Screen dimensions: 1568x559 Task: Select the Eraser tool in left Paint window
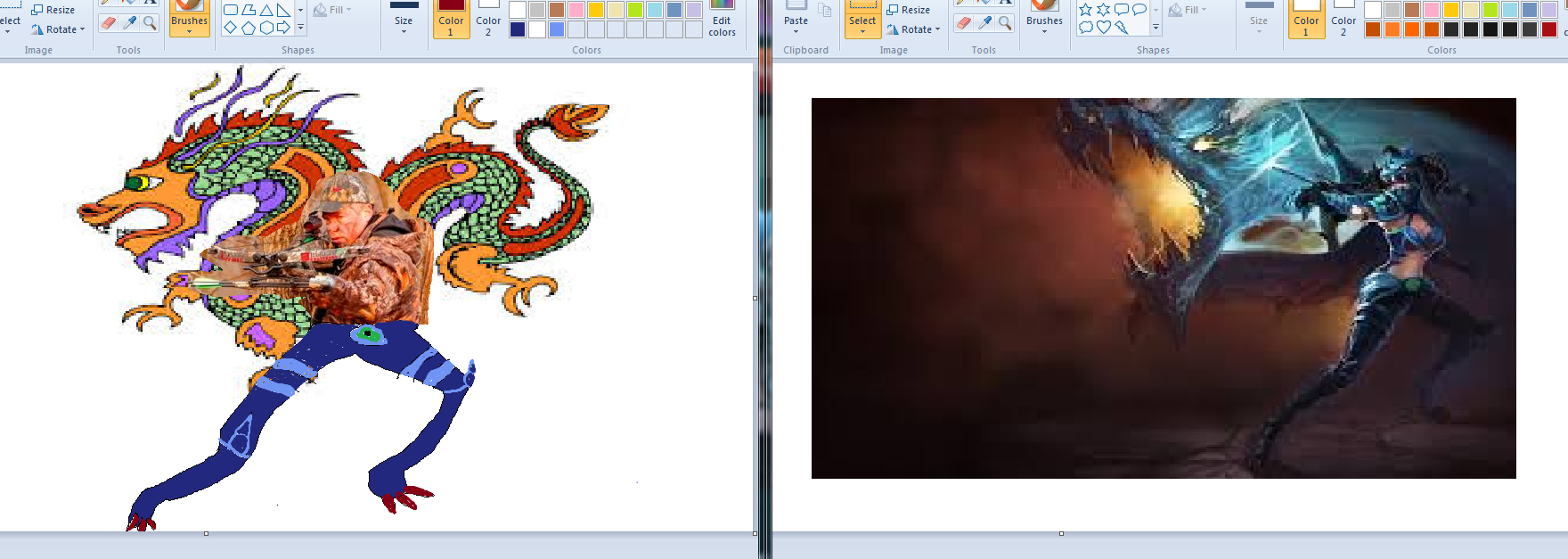109,23
